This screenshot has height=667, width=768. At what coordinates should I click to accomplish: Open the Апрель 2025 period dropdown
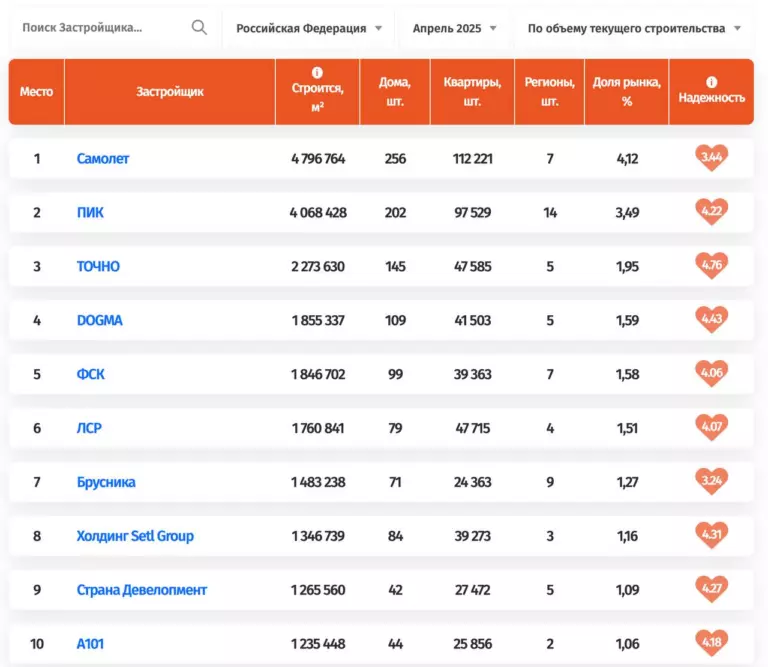455,28
